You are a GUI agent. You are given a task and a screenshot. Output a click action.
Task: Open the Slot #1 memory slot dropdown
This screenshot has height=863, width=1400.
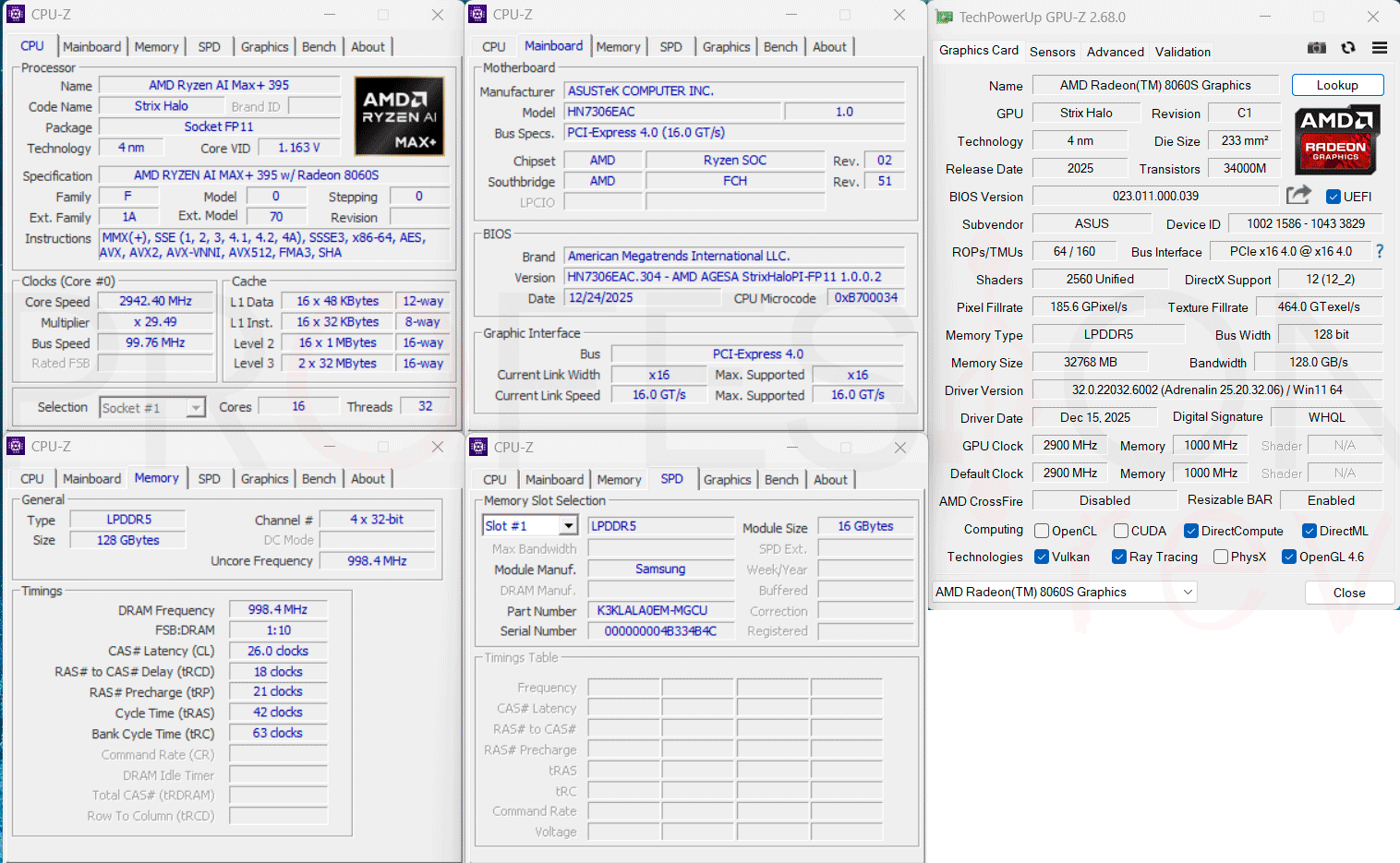coord(531,526)
